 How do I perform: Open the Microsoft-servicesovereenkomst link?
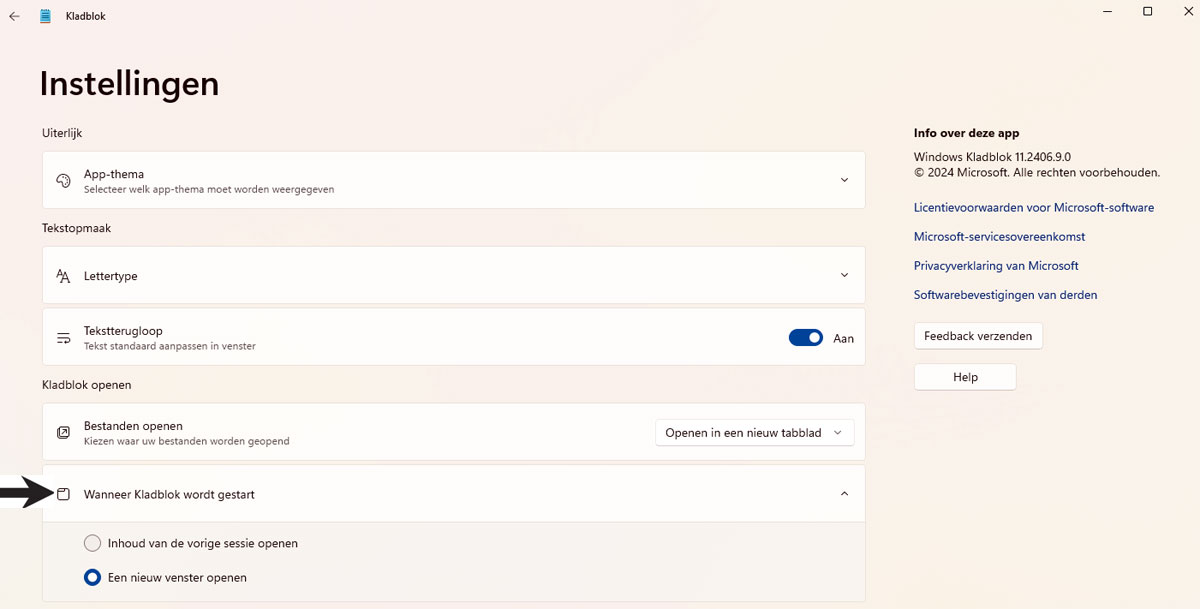tap(999, 237)
